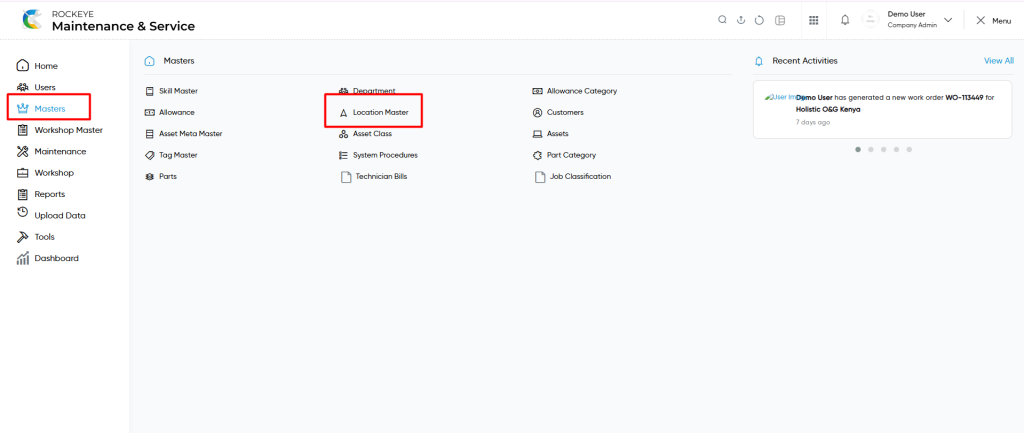Click the Home house icon in sidebar

point(23,66)
